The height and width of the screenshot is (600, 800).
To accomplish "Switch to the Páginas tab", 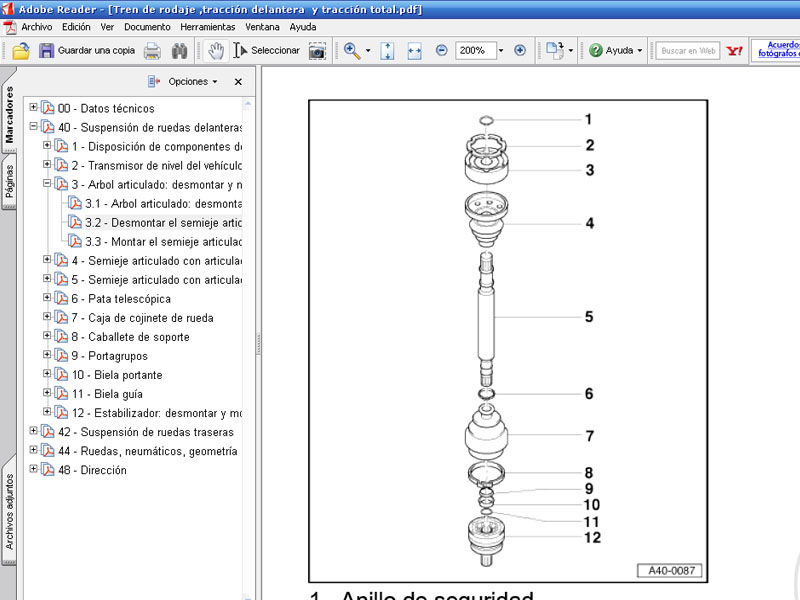I will (9, 181).
